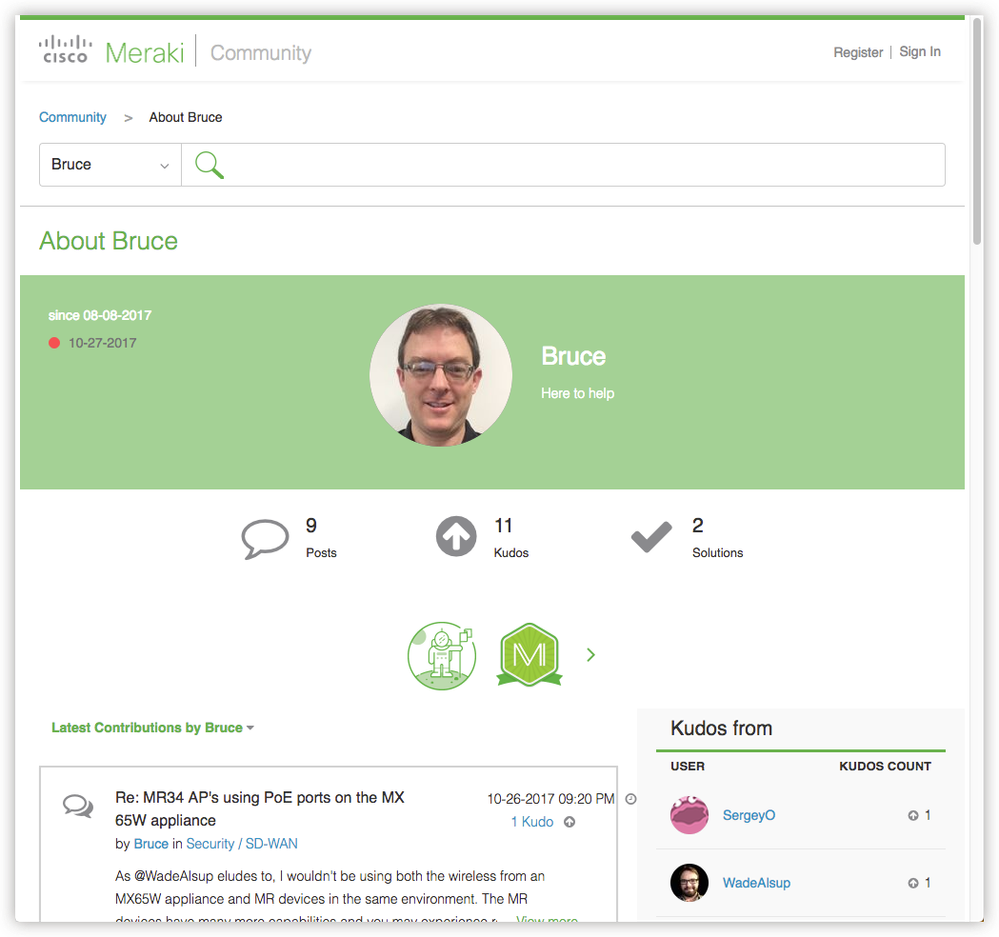
Task: Click the Register link
Action: point(858,52)
